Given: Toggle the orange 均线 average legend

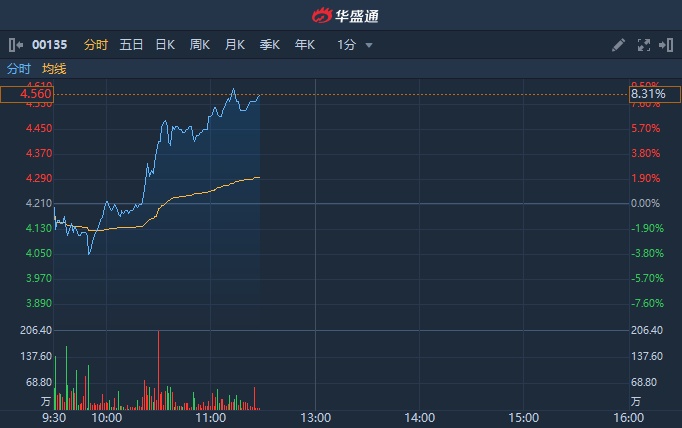Looking at the screenshot, I should click(54, 69).
